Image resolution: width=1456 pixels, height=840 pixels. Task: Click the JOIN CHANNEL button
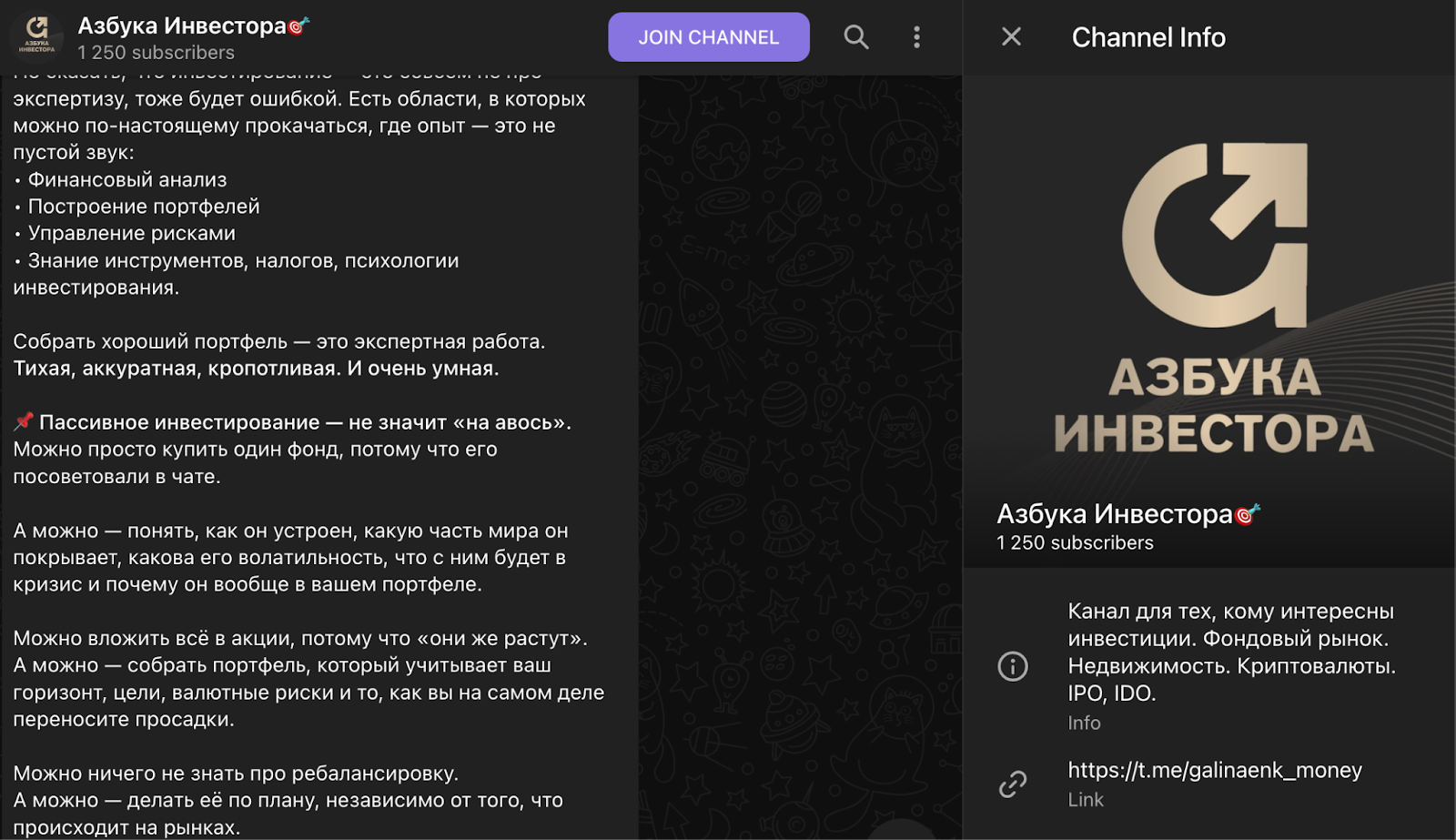[x=708, y=37]
